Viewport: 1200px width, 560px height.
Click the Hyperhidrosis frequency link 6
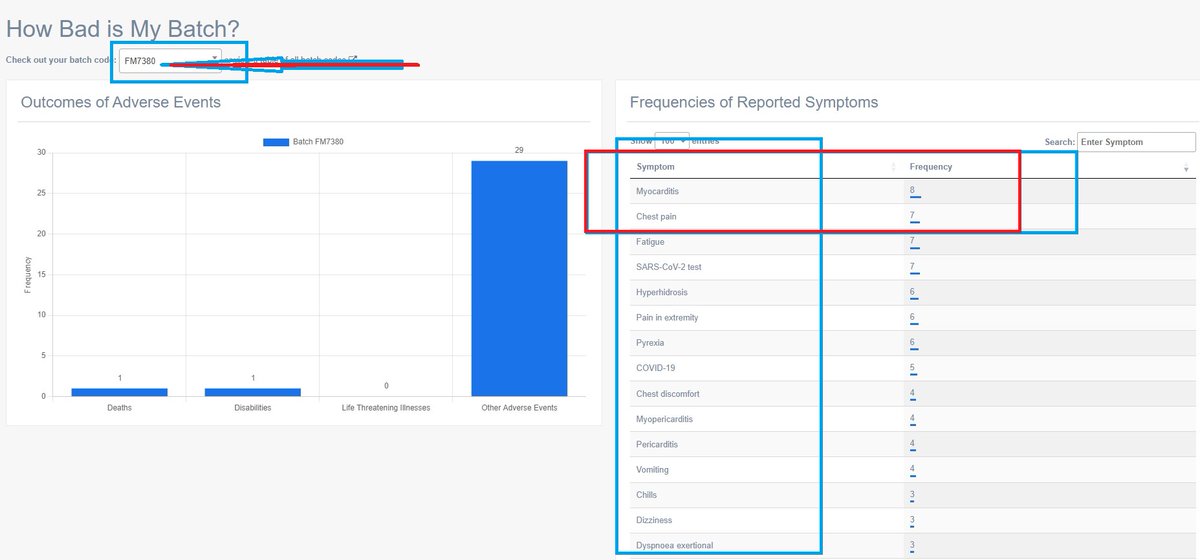point(912,293)
